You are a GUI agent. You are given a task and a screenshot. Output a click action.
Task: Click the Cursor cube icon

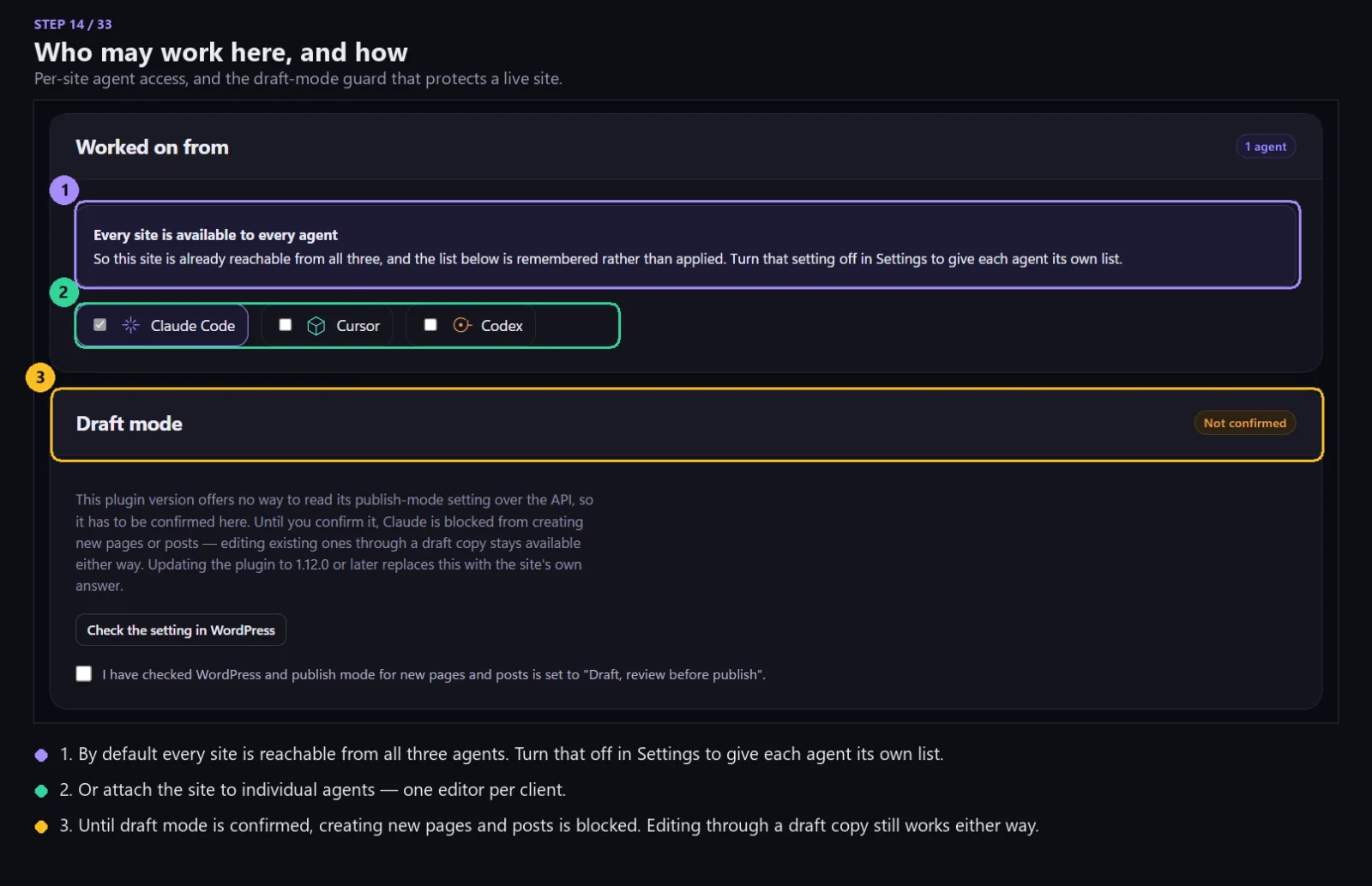316,326
